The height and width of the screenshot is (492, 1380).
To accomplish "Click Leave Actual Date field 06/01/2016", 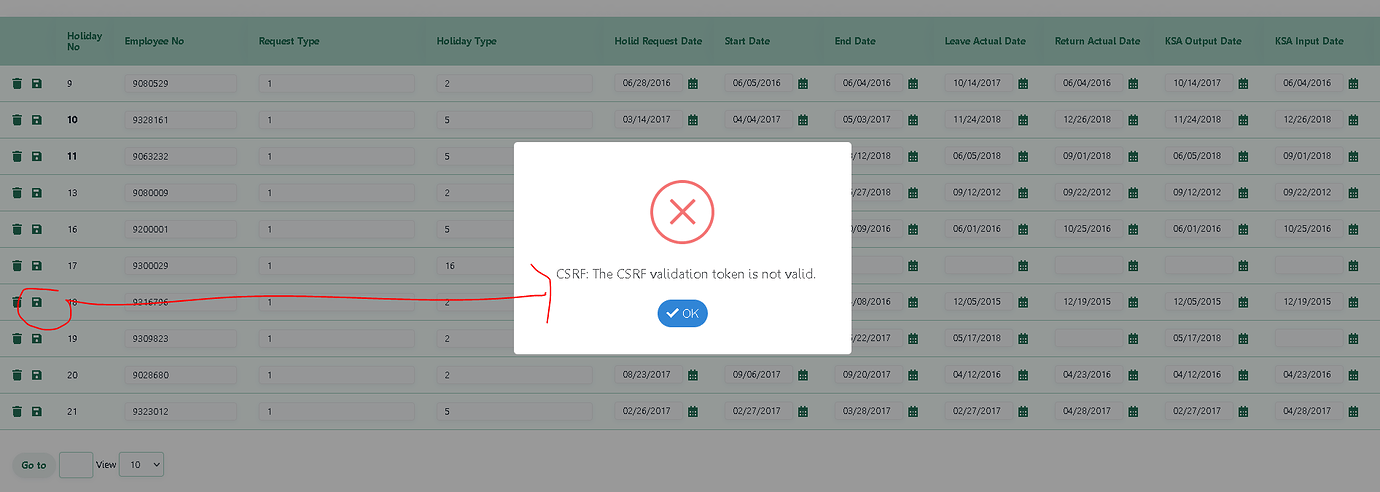I will click(976, 229).
